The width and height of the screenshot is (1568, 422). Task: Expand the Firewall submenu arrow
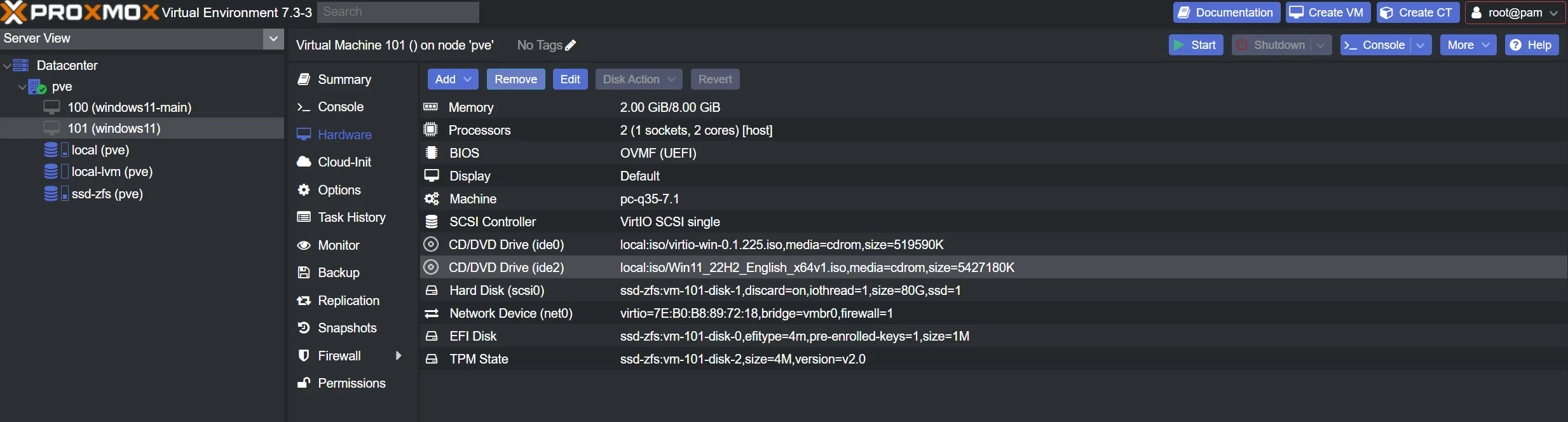pyautogui.click(x=399, y=356)
